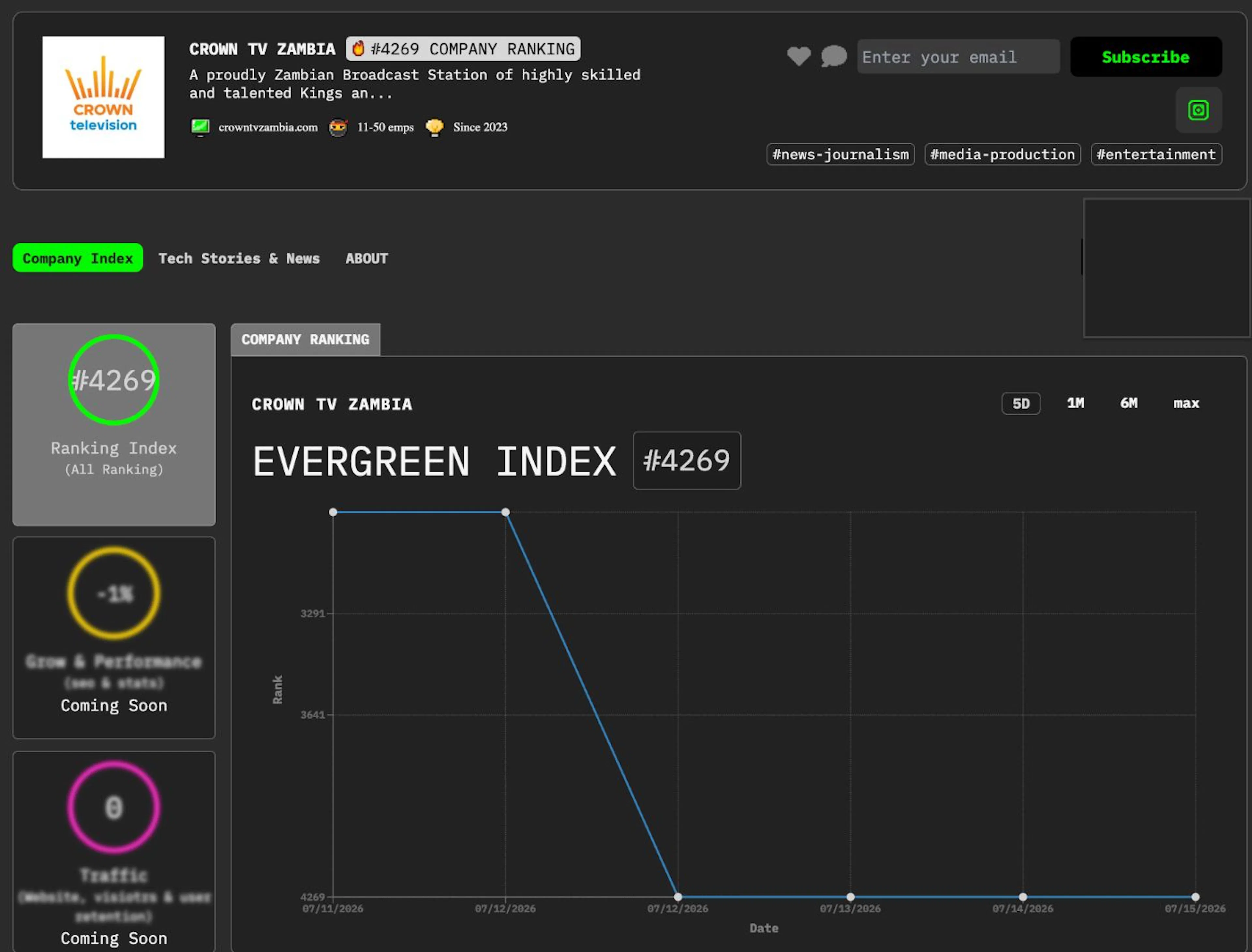
Task: Click the heart like icon
Action: tap(798, 56)
